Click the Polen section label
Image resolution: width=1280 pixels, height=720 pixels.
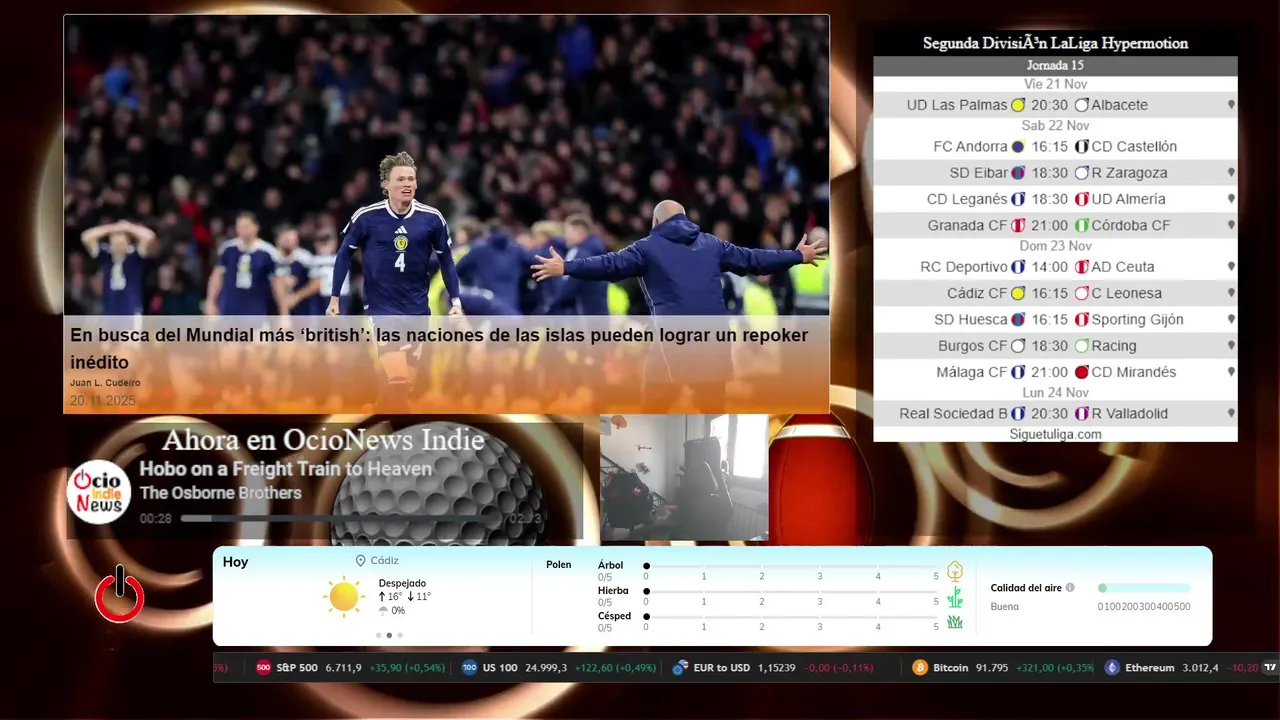pos(559,565)
